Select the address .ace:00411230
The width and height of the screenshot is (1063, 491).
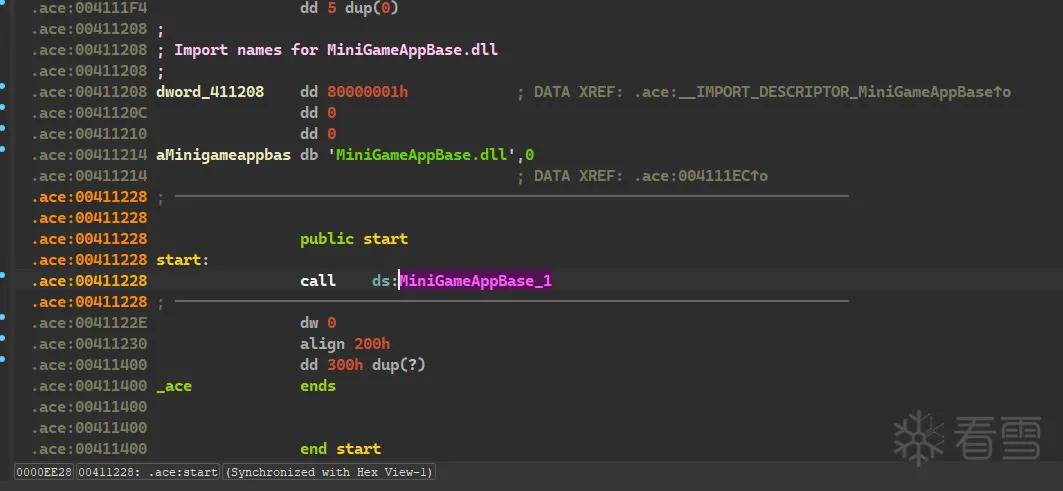click(x=89, y=344)
